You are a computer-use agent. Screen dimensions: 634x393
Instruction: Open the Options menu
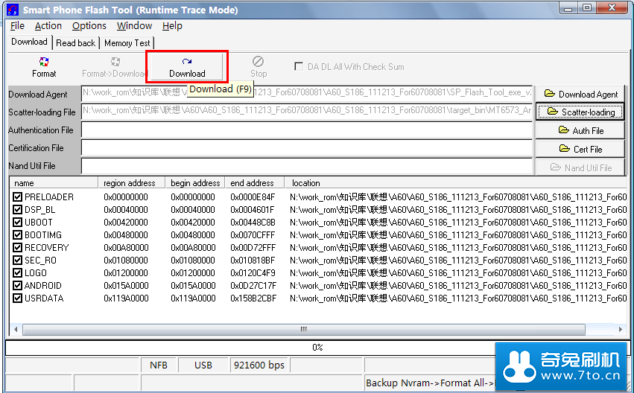pos(89,26)
